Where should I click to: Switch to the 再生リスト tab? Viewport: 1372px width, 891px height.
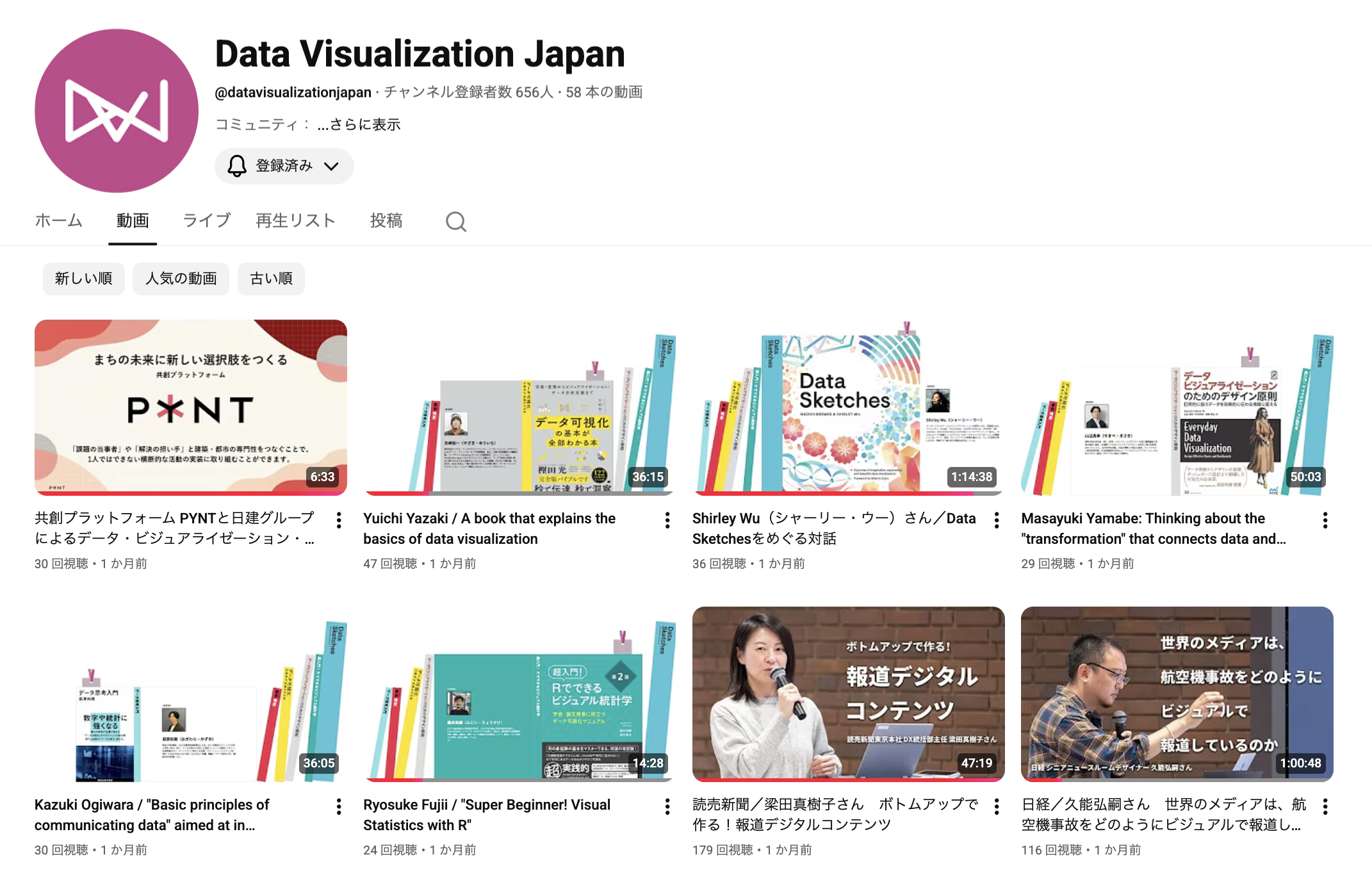(x=295, y=220)
